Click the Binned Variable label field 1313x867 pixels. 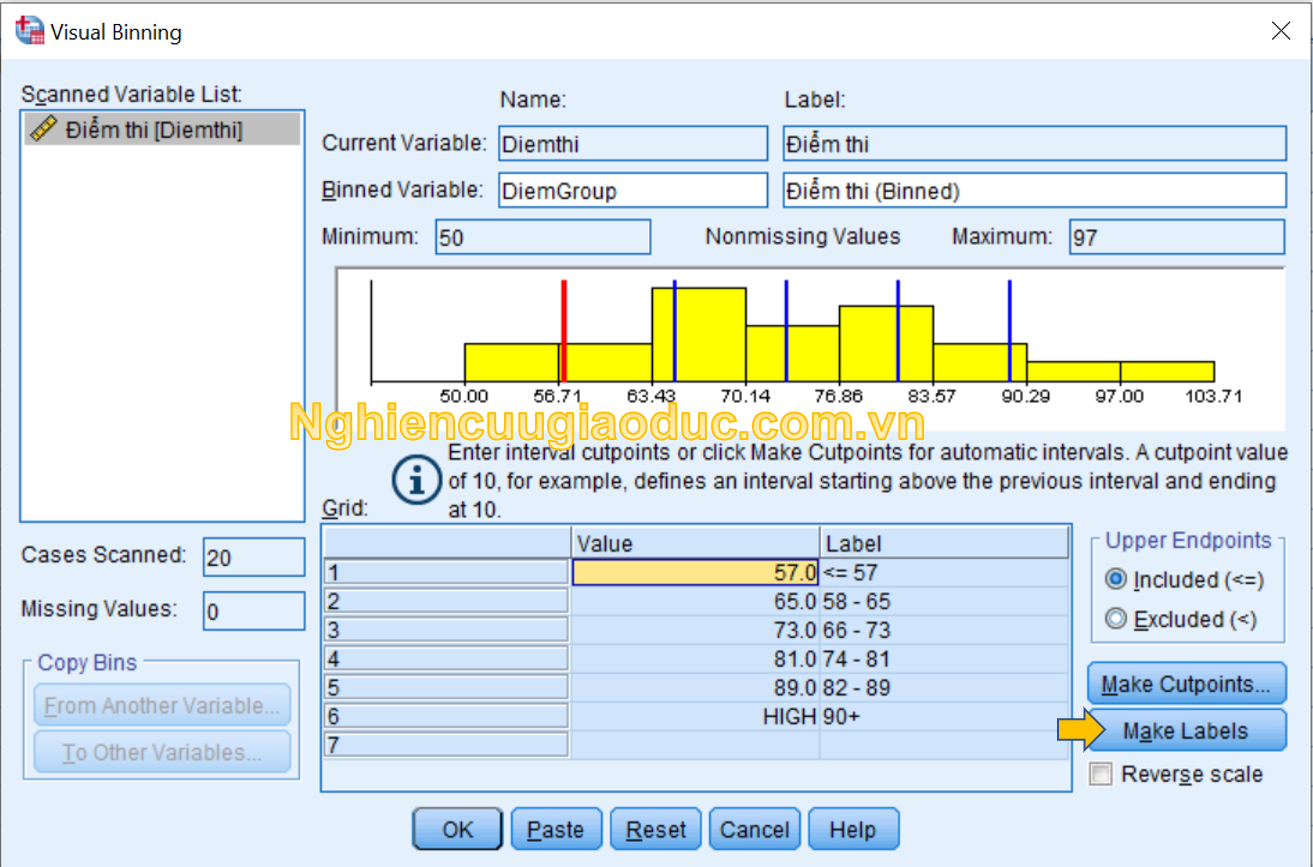tap(1034, 190)
